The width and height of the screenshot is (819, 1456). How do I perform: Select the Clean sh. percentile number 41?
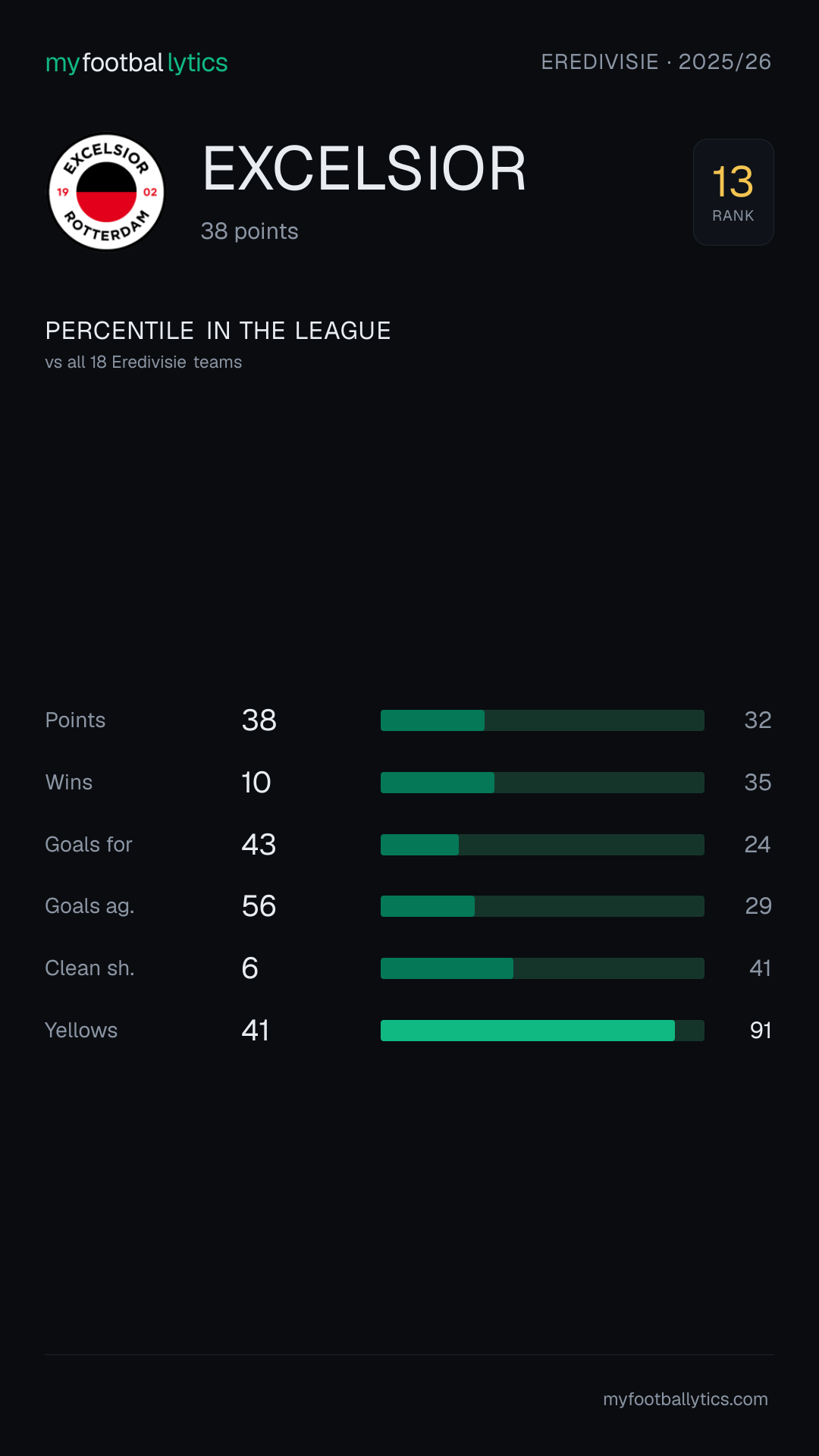(760, 968)
